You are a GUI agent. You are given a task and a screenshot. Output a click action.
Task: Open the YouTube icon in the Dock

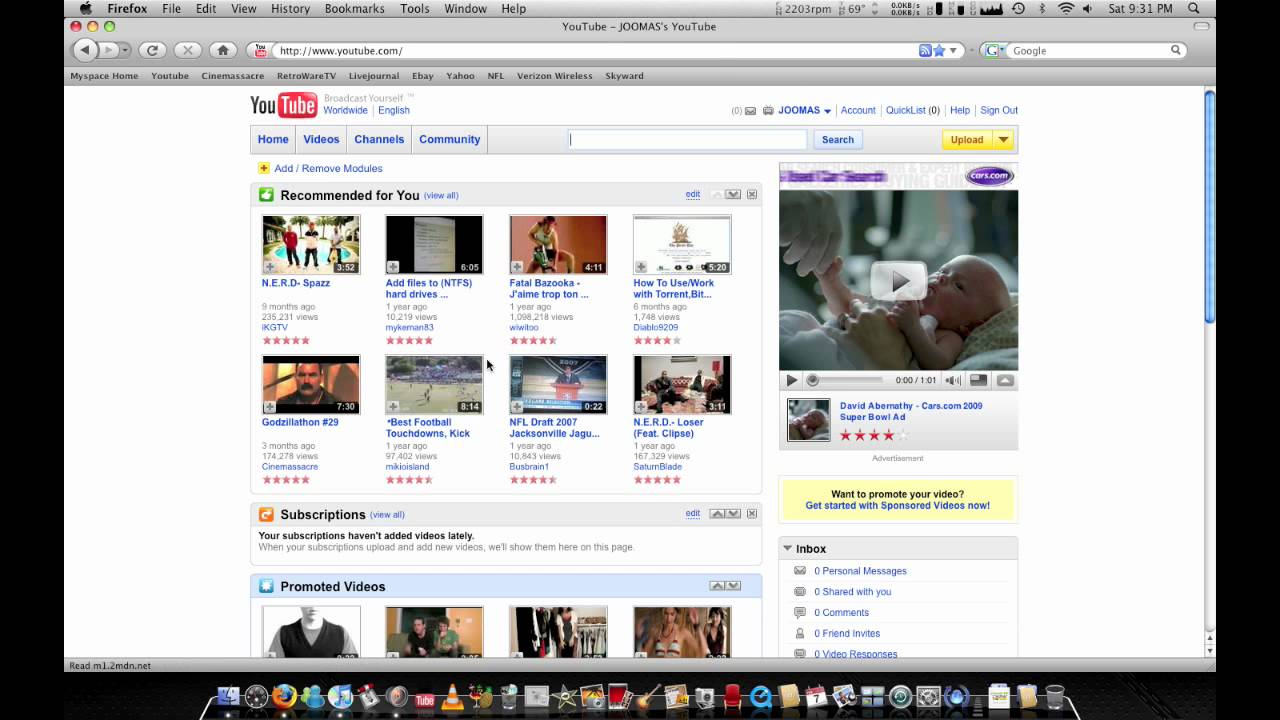click(x=425, y=699)
